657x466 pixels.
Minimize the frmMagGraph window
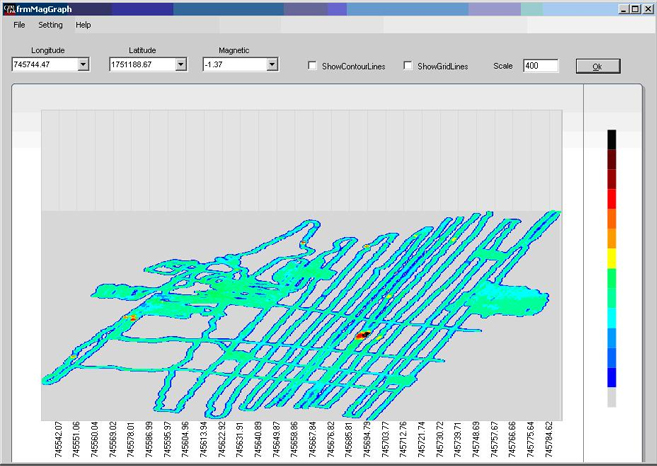pyautogui.click(x=623, y=9)
